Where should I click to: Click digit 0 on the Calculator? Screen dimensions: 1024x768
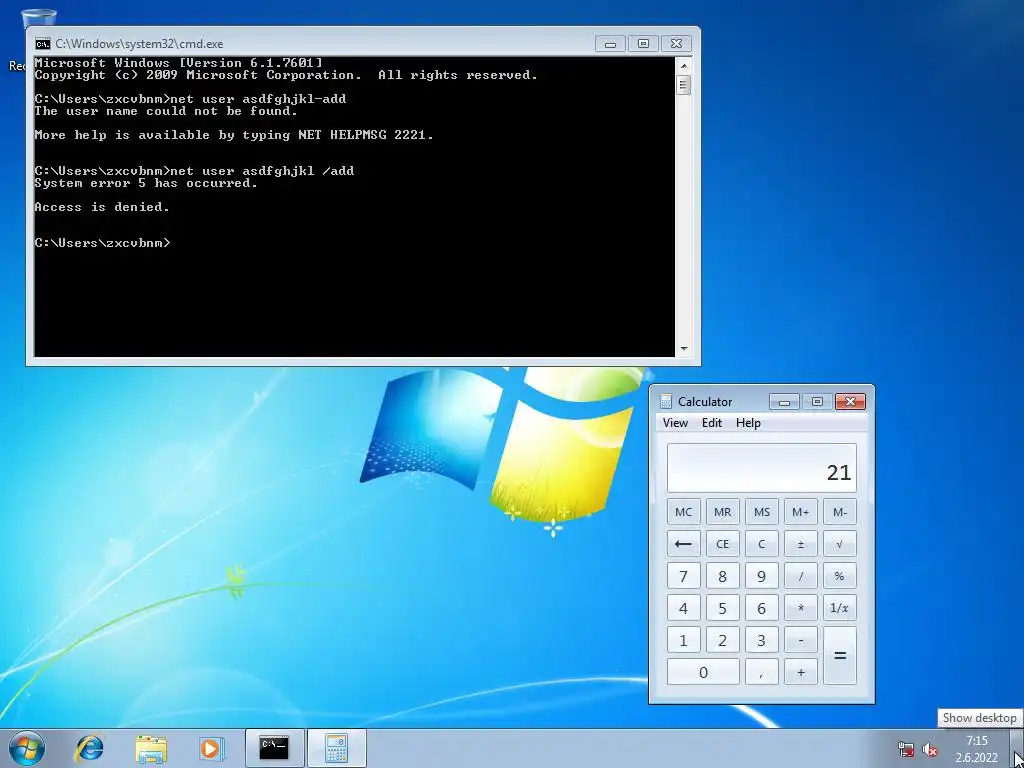(703, 672)
